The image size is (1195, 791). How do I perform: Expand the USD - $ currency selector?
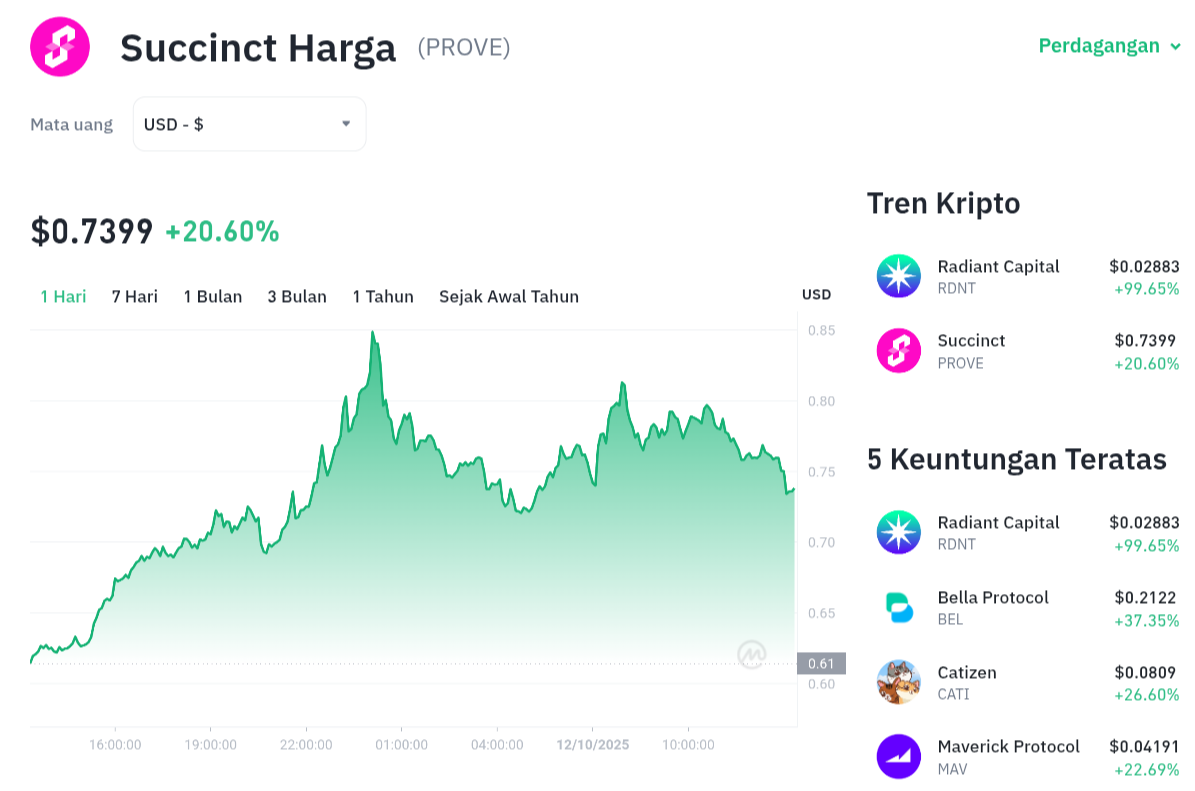249,124
